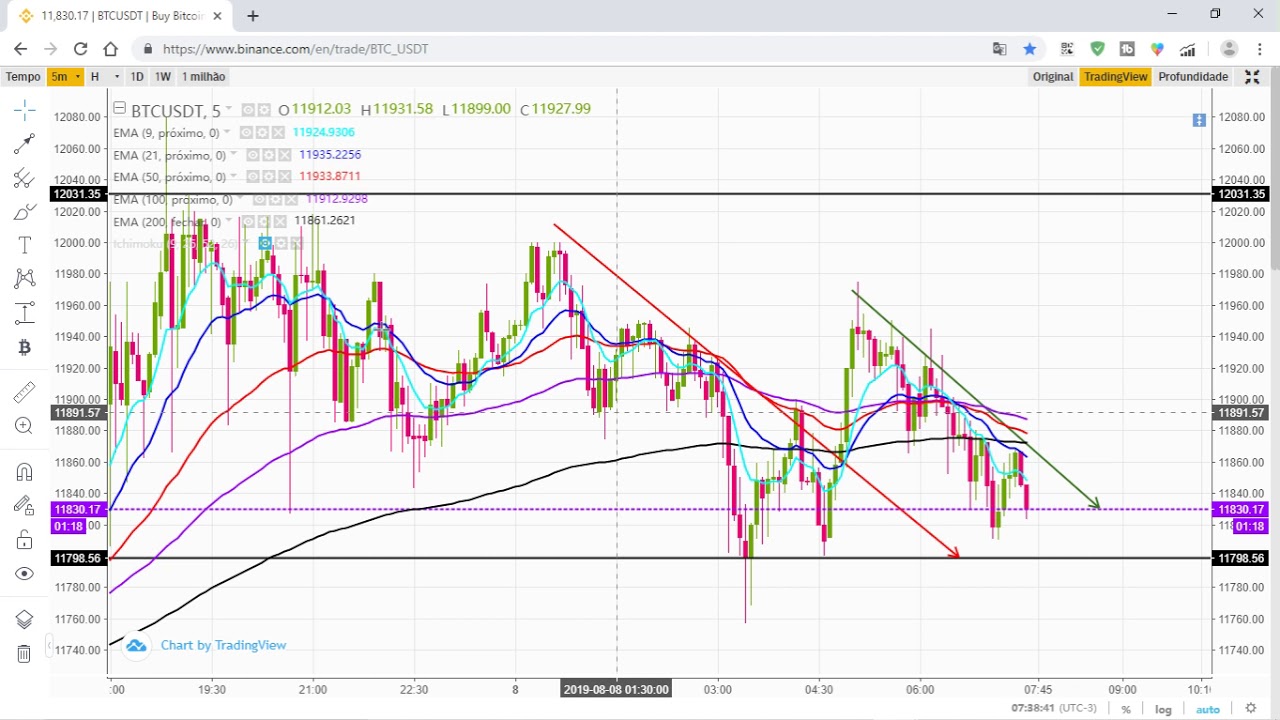The image size is (1280, 720).
Task: Remove the EMA 50 indicator
Action: point(285,177)
